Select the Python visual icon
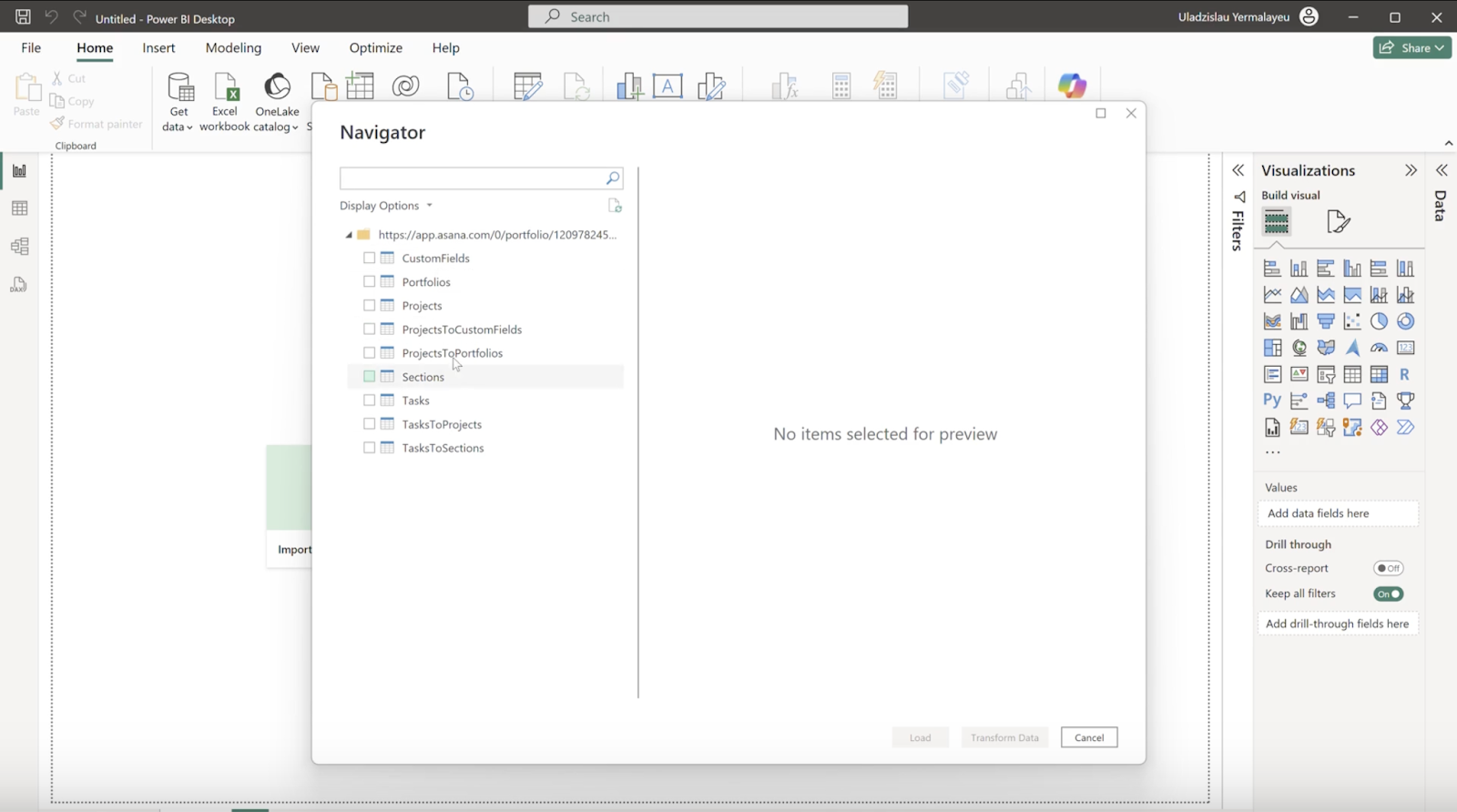This screenshot has width=1457, height=812. point(1272,401)
